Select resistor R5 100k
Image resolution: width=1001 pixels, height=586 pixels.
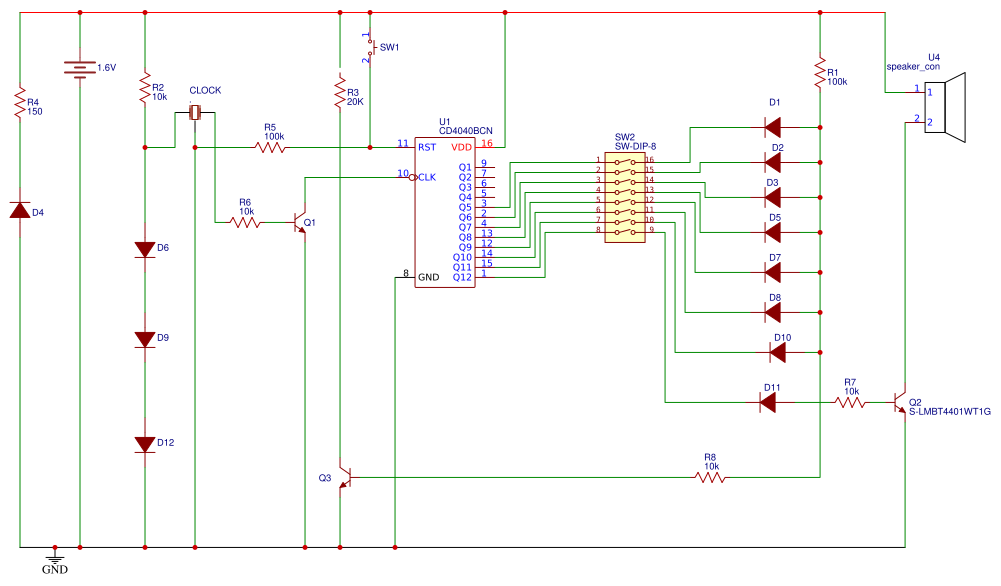coord(269,147)
